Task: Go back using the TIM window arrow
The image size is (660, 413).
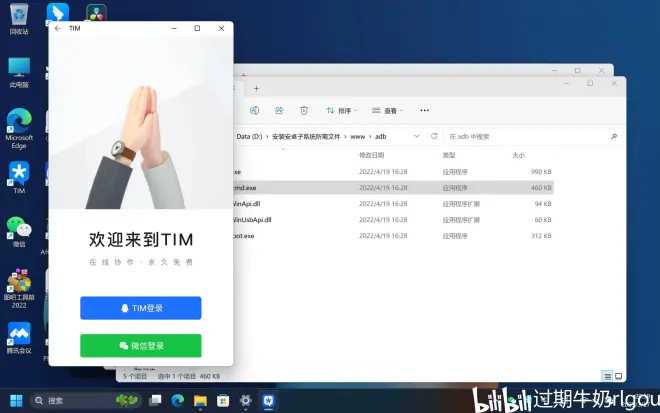Action: point(58,28)
